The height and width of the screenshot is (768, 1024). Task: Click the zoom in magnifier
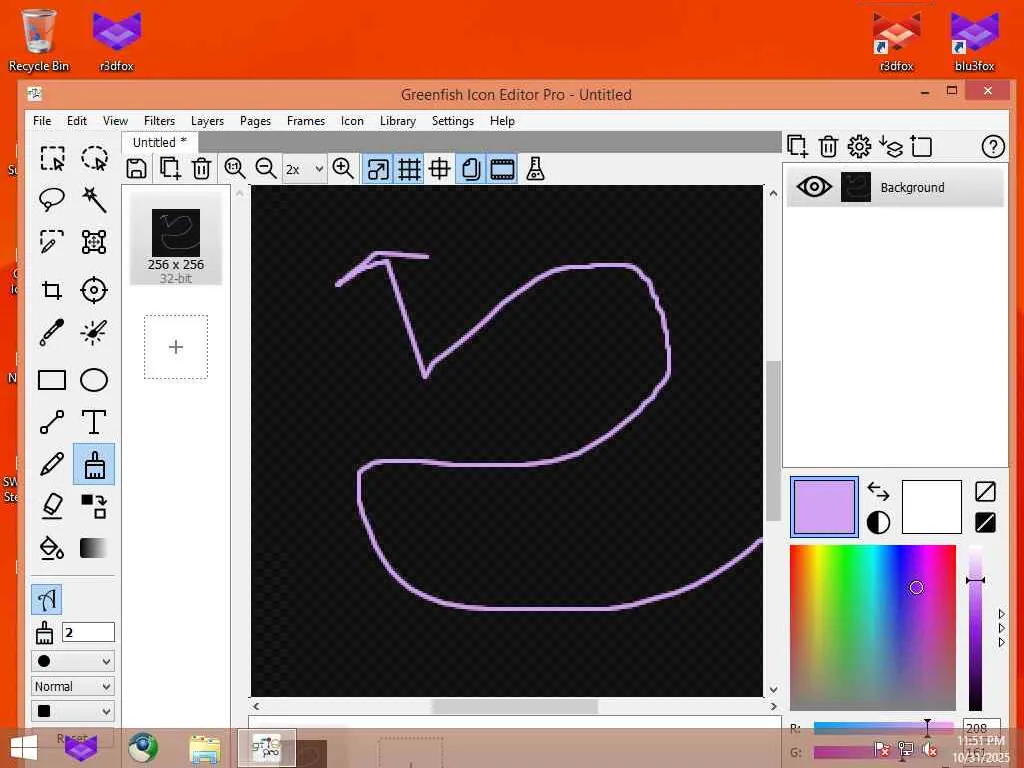(x=343, y=168)
